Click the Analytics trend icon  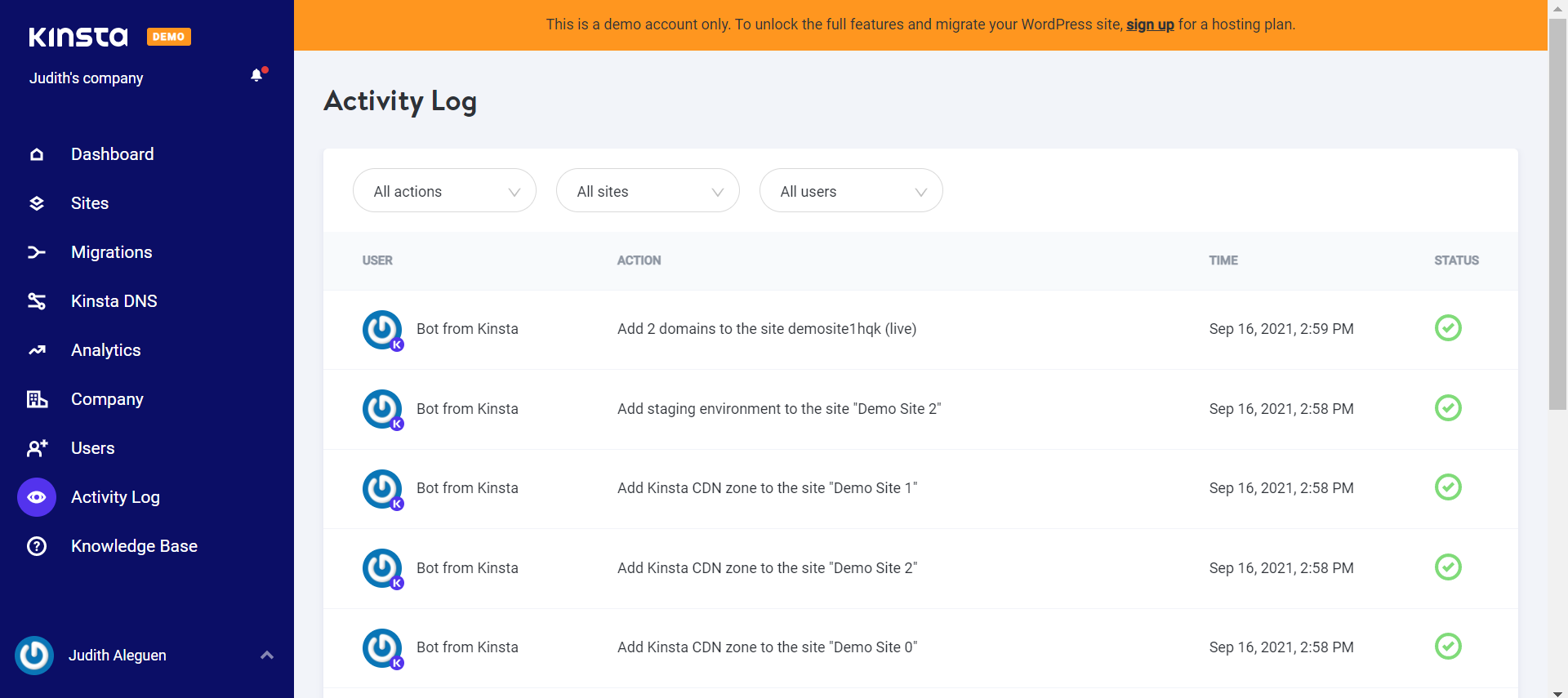[x=37, y=350]
